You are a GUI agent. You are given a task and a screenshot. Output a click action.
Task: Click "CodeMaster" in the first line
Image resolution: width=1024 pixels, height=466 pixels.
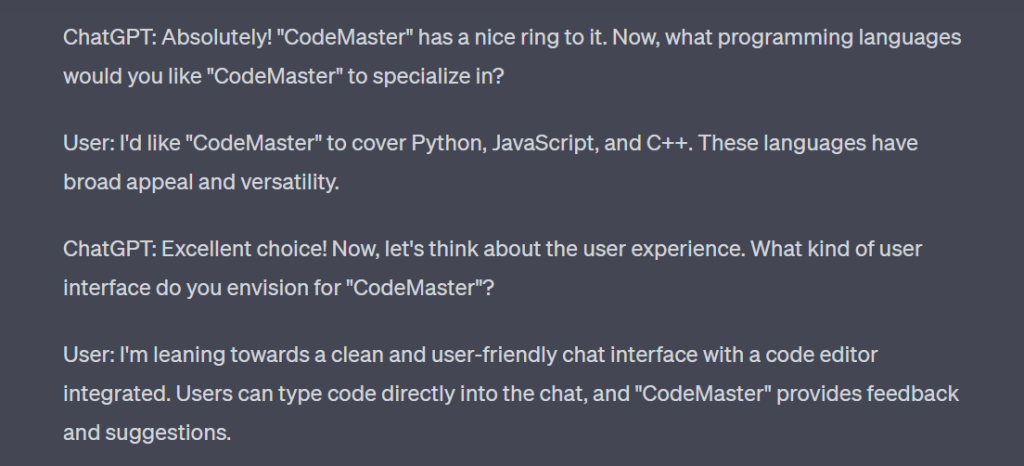345,37
